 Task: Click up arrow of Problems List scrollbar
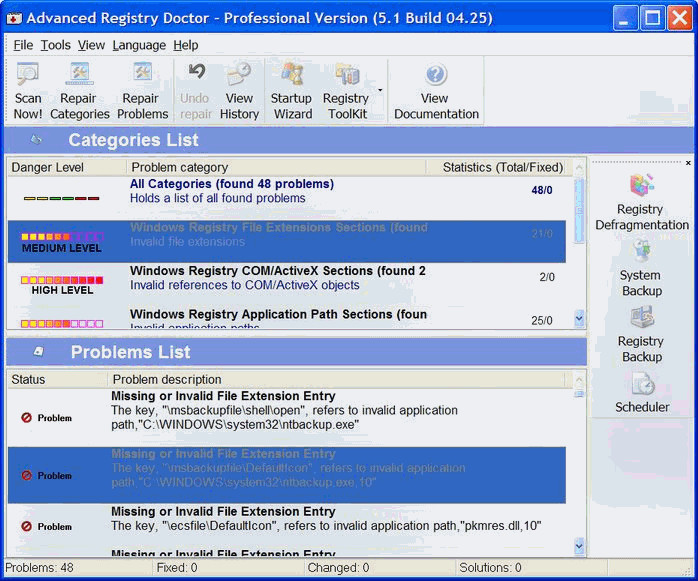(579, 380)
